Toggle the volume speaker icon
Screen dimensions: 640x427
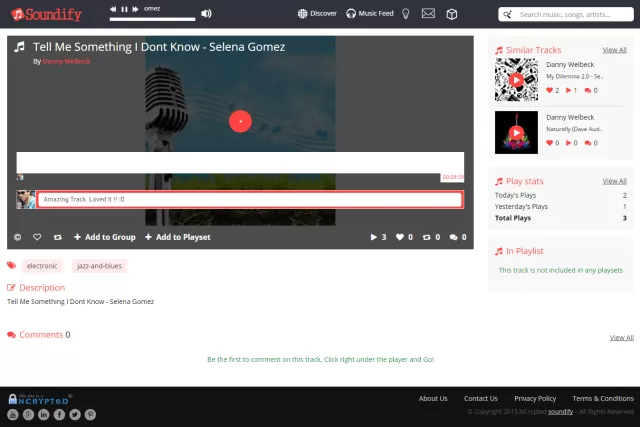[206, 13]
